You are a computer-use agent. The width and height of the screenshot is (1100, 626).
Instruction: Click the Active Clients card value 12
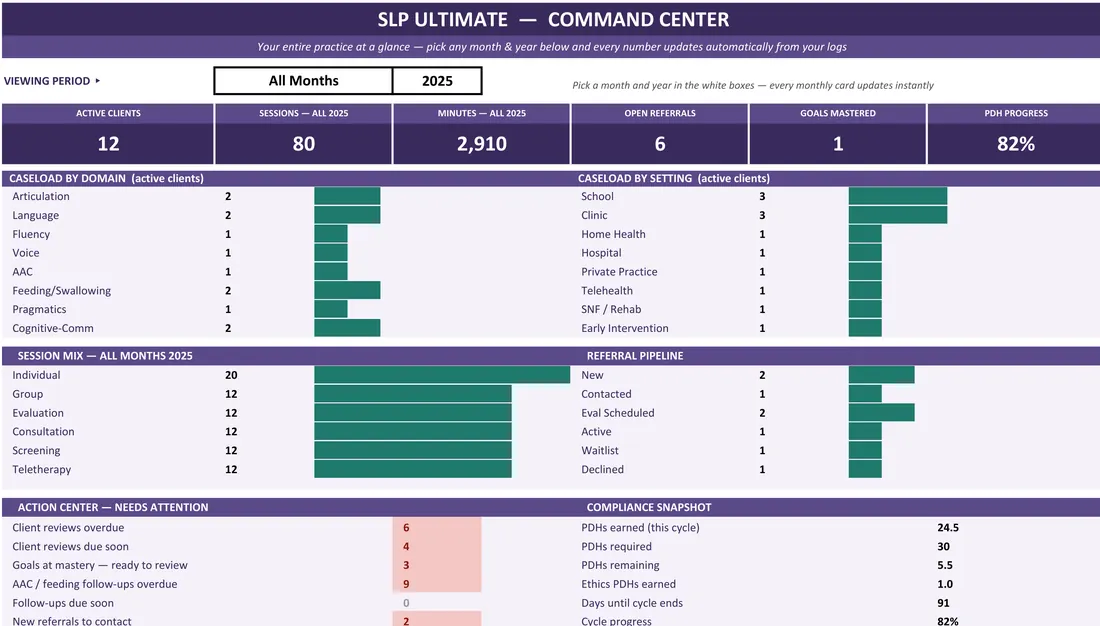point(108,144)
